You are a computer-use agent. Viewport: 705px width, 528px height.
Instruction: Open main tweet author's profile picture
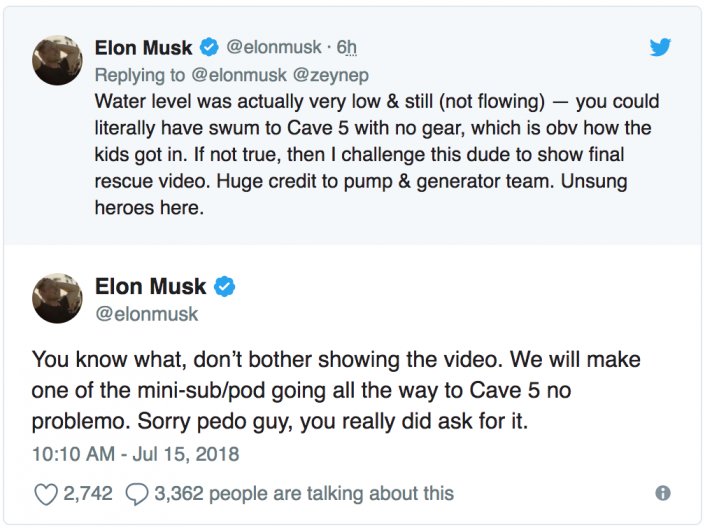pos(58,300)
